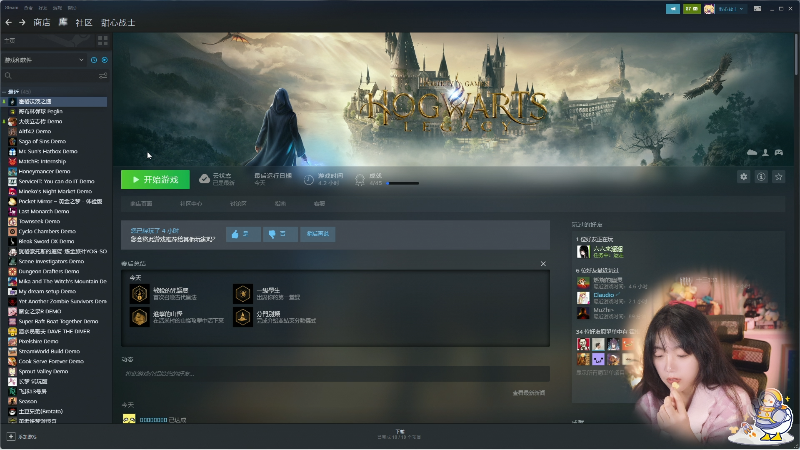
Task: Enter Big Picture mode icon
Action: [758, 9]
